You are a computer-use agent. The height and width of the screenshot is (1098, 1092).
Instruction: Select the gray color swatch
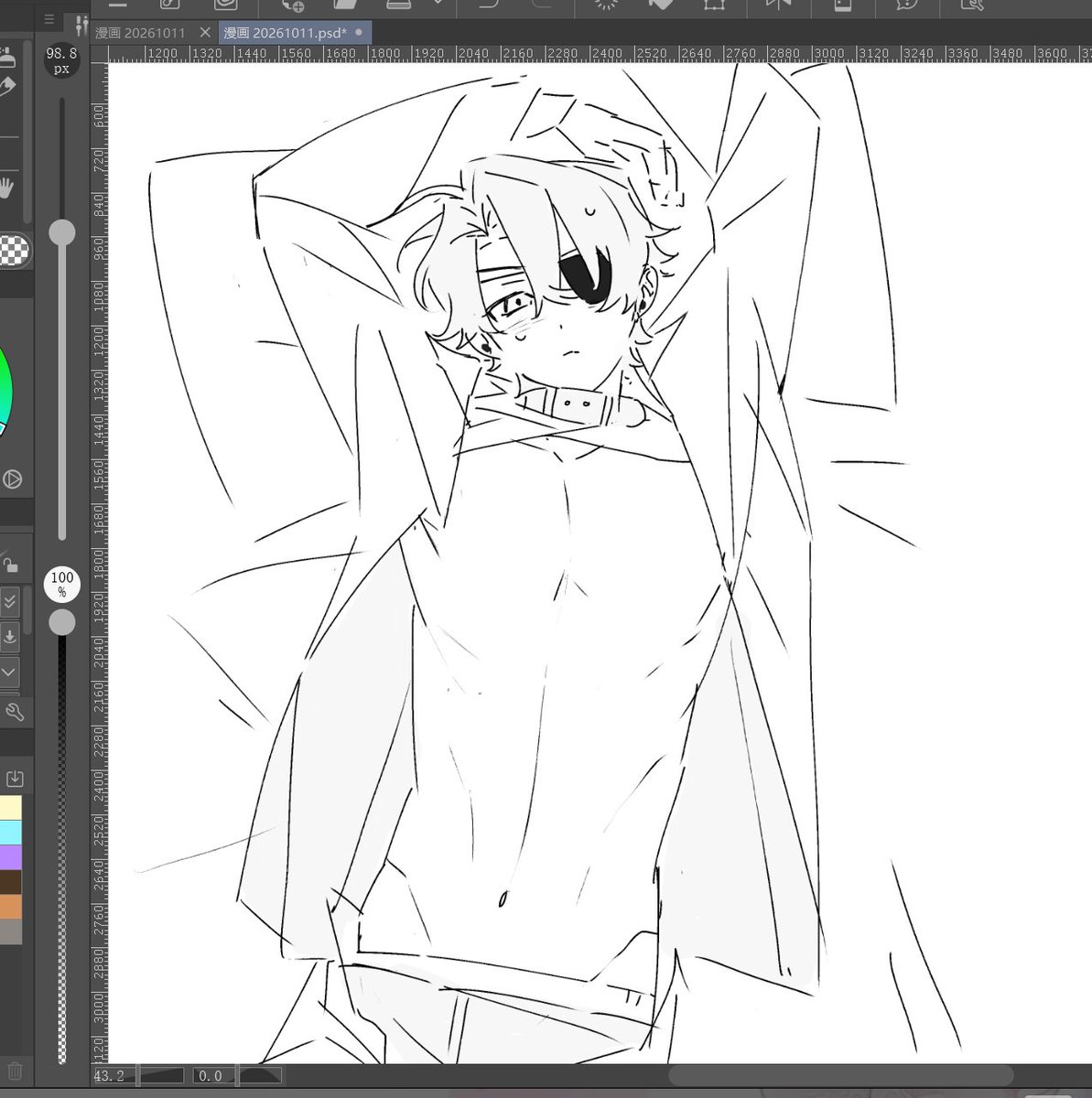pos(10,931)
